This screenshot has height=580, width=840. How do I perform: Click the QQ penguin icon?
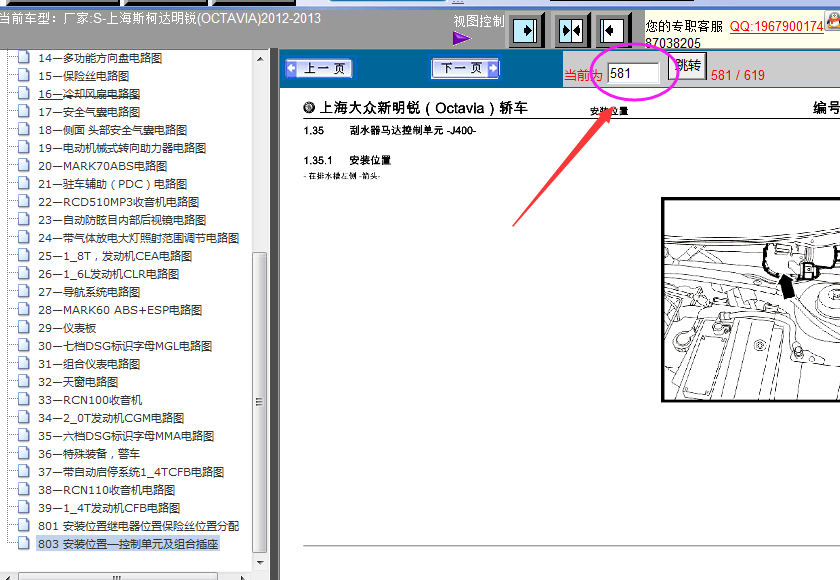pos(832,21)
